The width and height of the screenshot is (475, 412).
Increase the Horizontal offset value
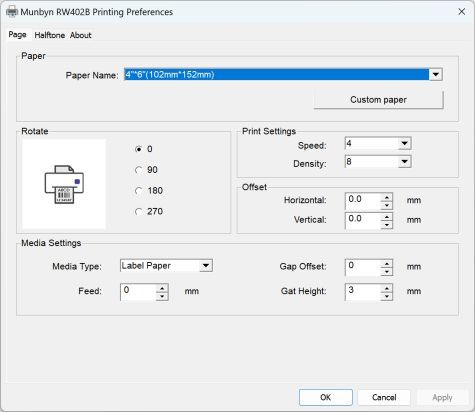[x=387, y=197]
